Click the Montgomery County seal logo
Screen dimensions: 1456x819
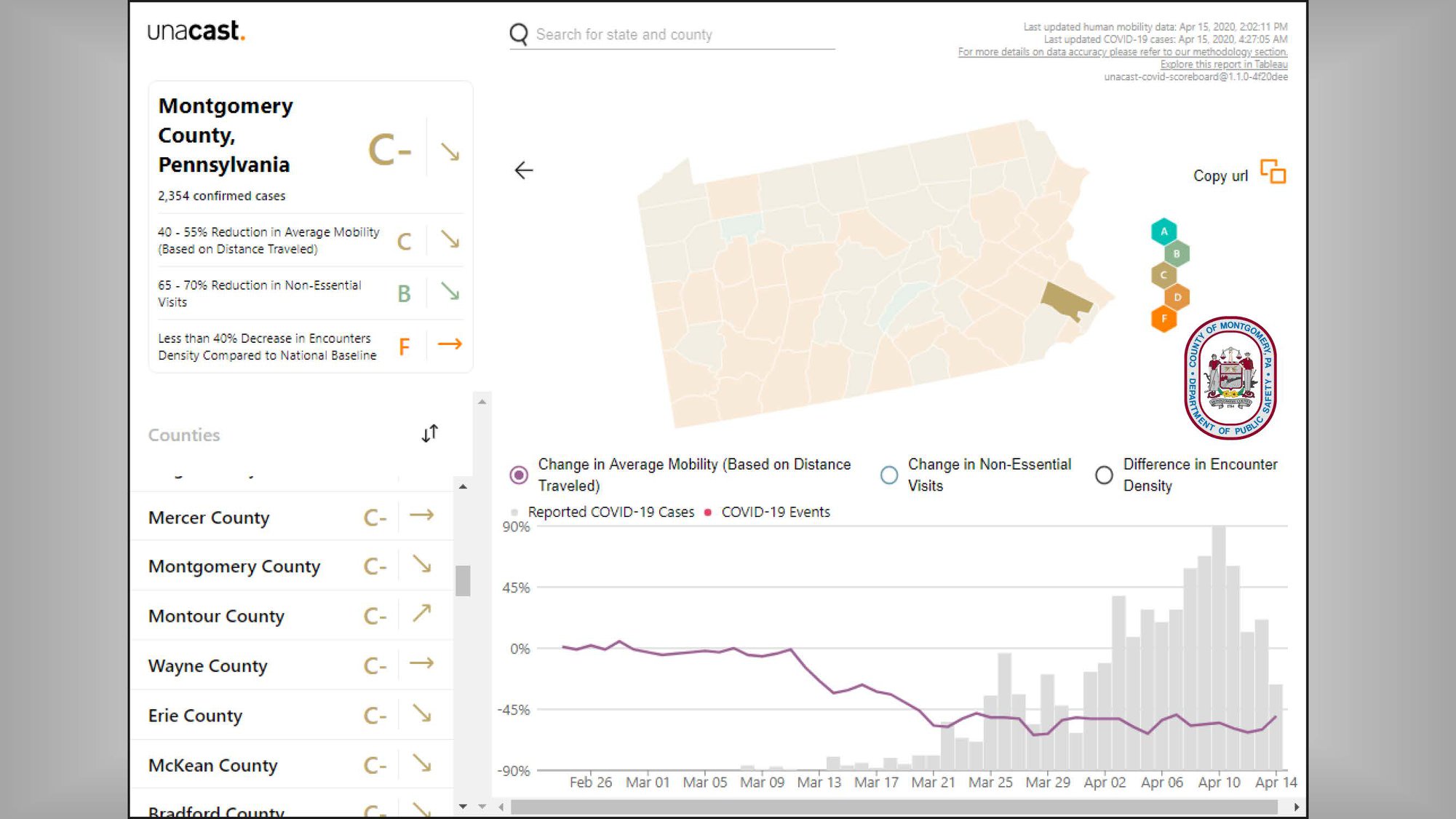click(x=1230, y=378)
